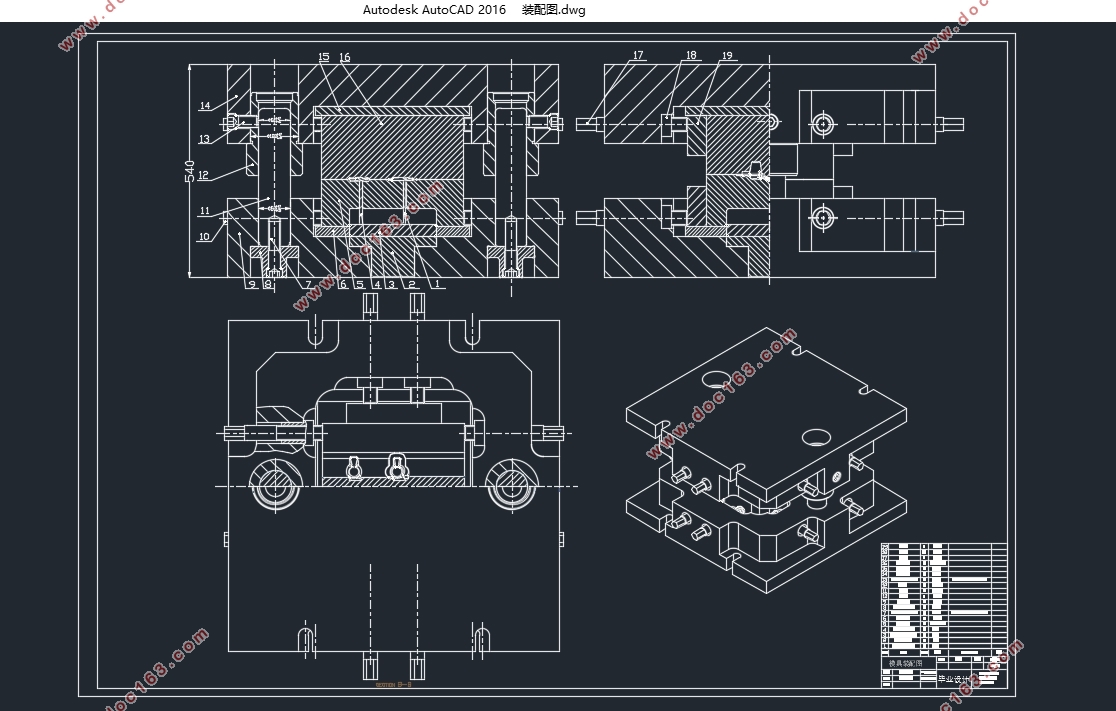Select part callout number "17"
Image resolution: width=1116 pixels, height=711 pixels.
pos(638,55)
